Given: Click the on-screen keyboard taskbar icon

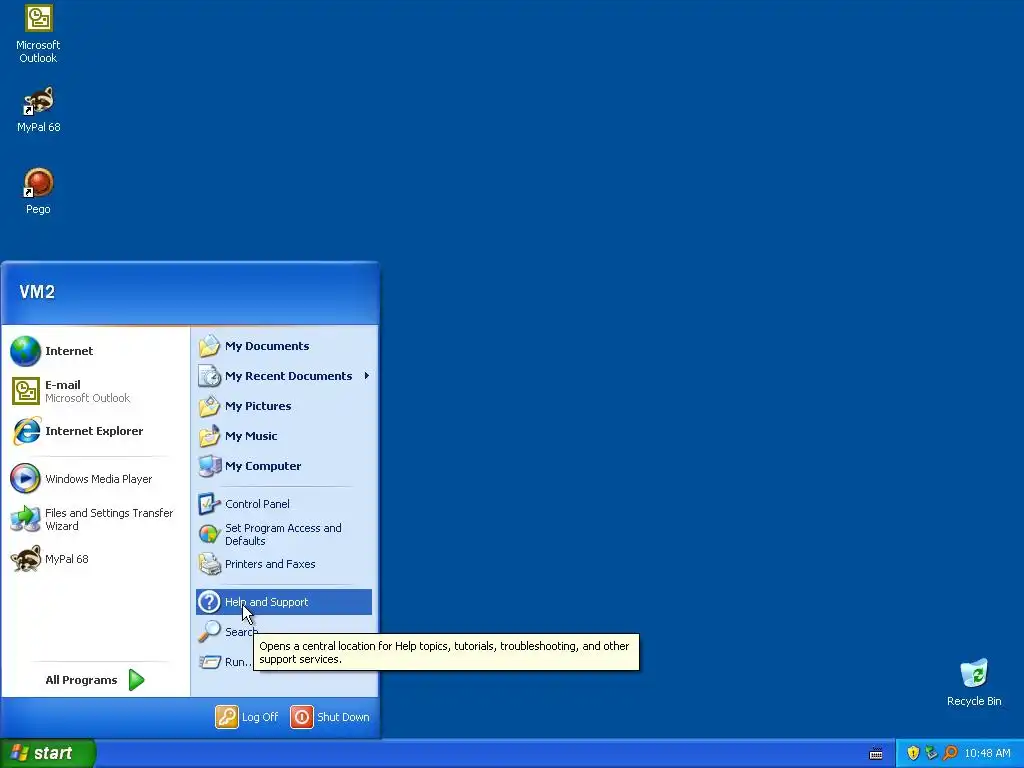Looking at the screenshot, I should (876, 754).
